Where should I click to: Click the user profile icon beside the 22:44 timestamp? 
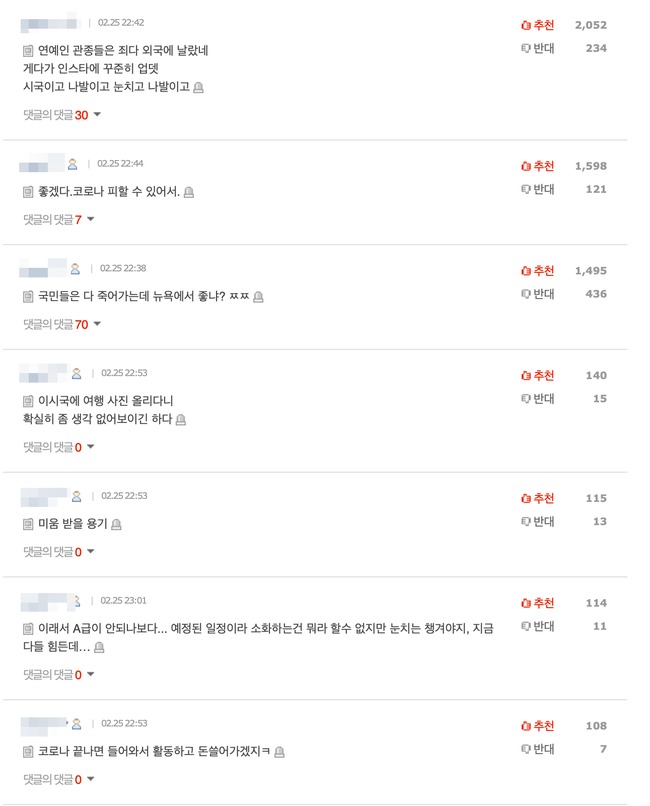pos(73,164)
